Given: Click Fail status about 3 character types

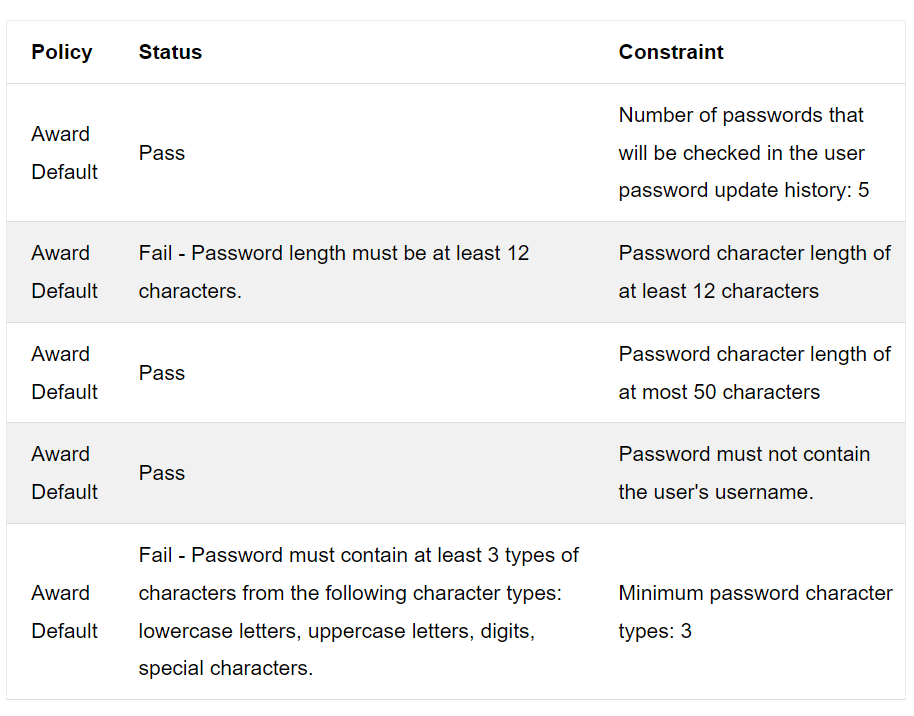Looking at the screenshot, I should (358, 612).
